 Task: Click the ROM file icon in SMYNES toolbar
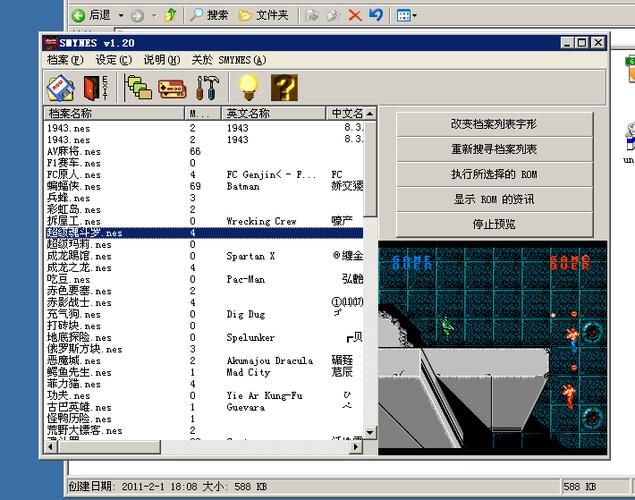[59, 88]
